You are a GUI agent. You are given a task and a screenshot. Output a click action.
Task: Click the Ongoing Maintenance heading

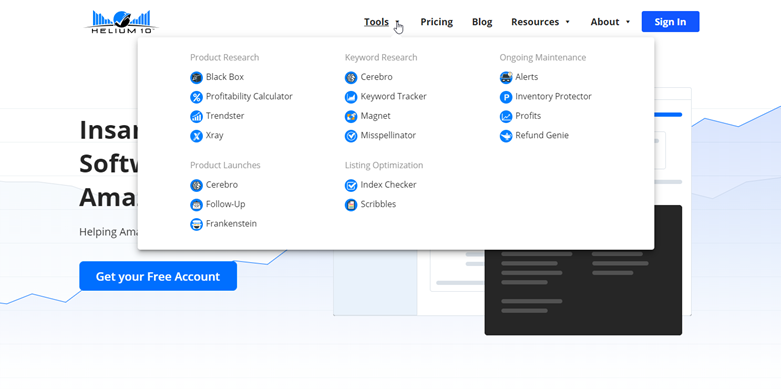543,57
